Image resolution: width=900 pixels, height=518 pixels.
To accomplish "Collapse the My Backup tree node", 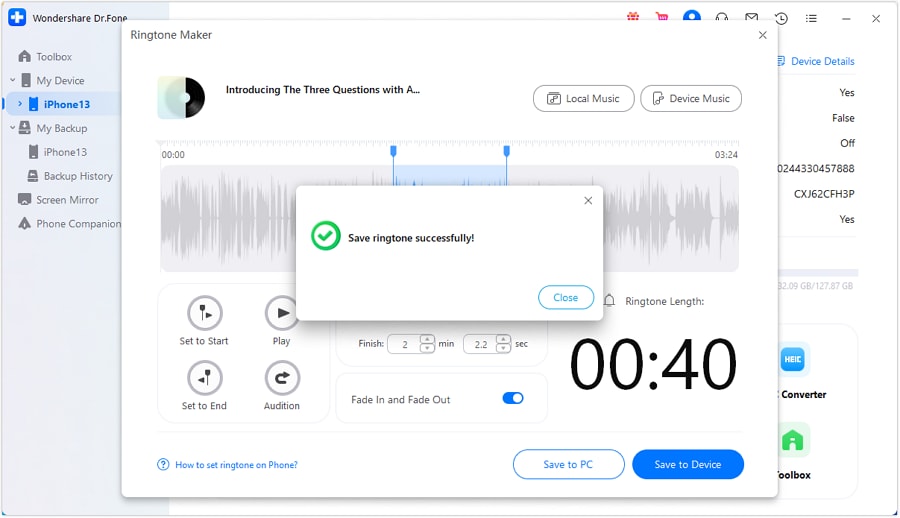I will [13, 128].
